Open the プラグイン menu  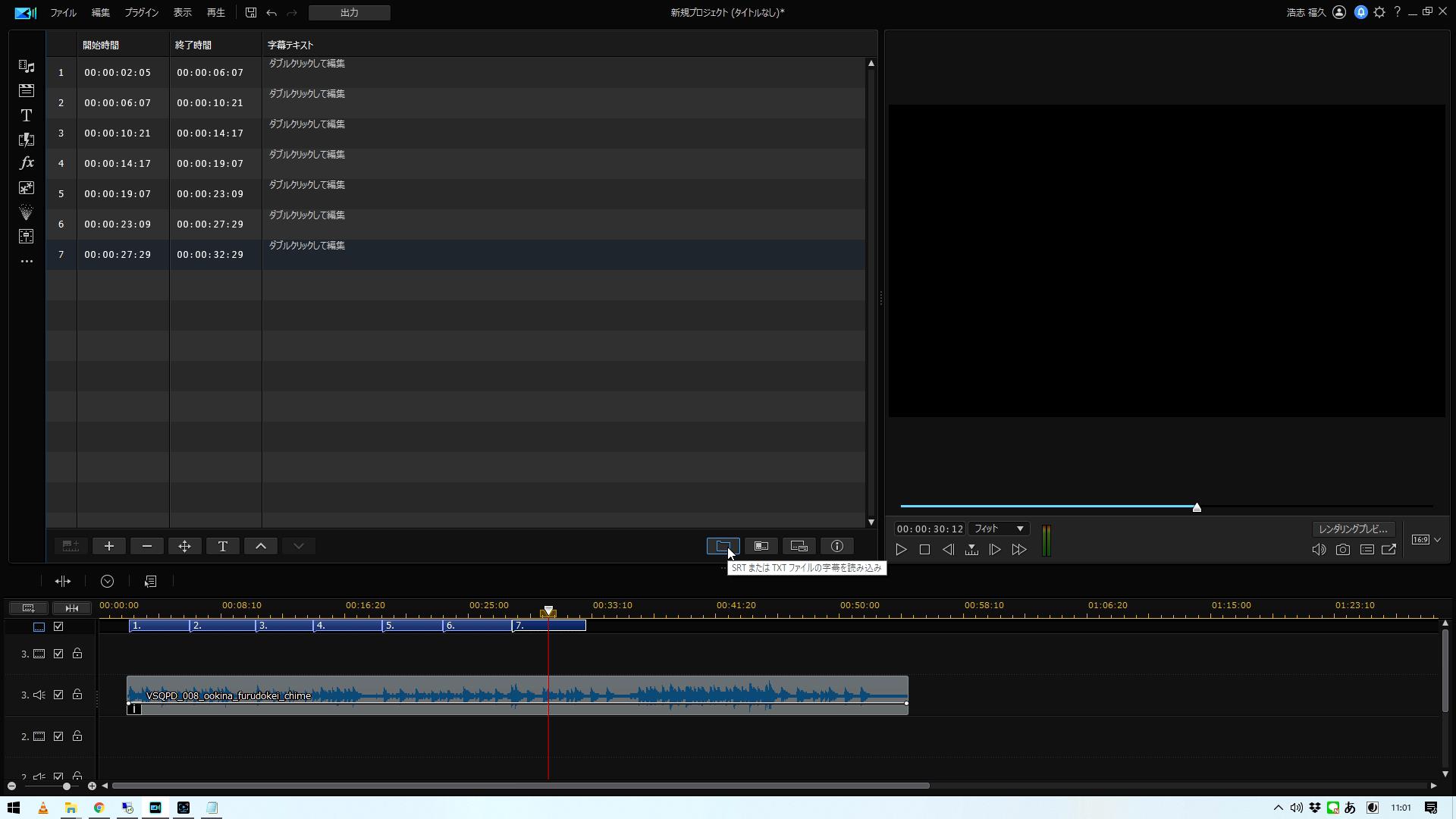[x=141, y=13]
